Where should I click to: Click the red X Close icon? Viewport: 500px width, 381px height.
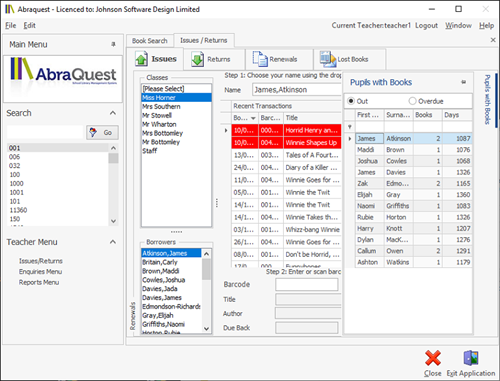433,358
